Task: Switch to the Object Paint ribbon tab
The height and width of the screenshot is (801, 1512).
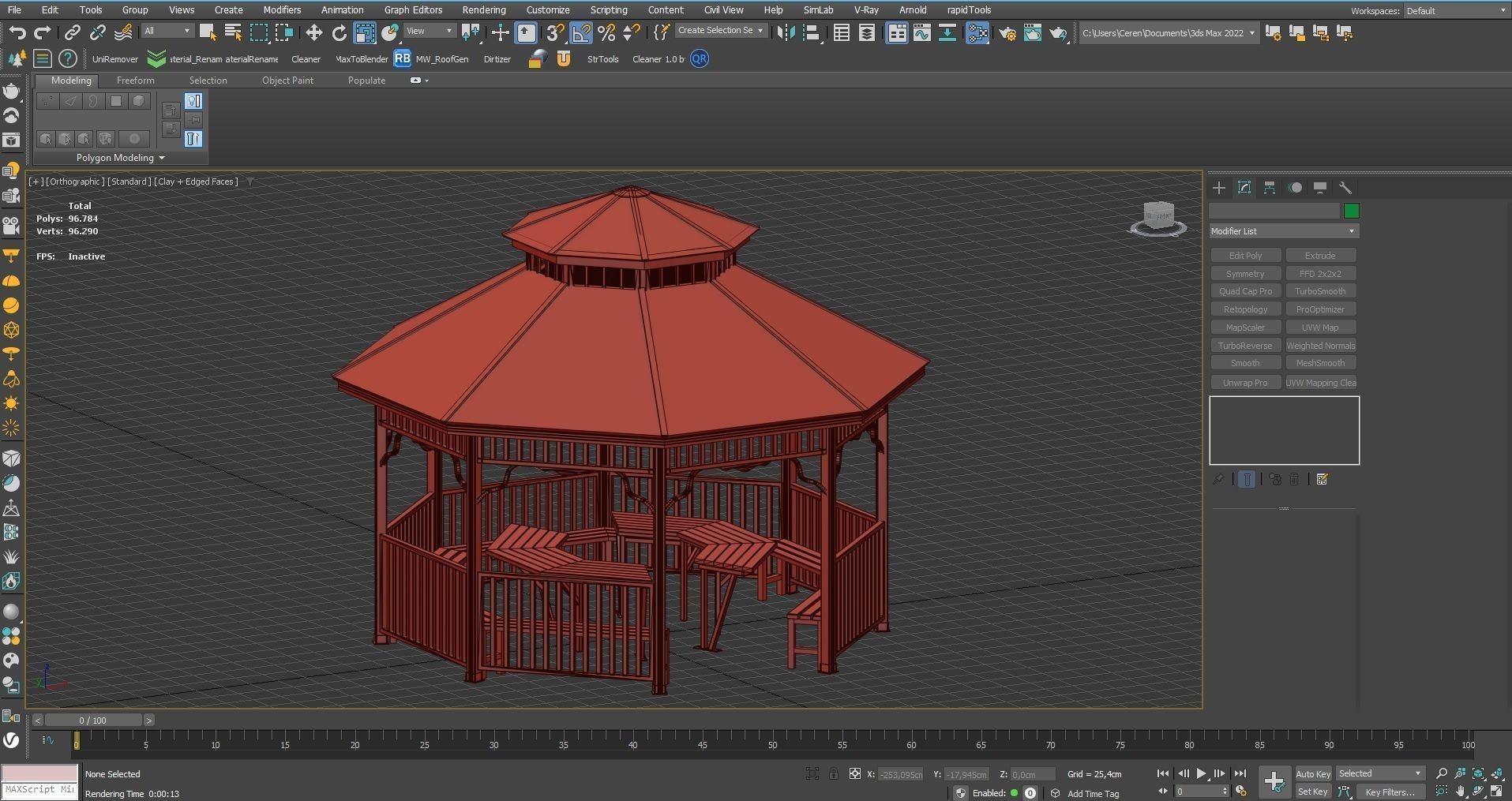Action: tap(287, 80)
